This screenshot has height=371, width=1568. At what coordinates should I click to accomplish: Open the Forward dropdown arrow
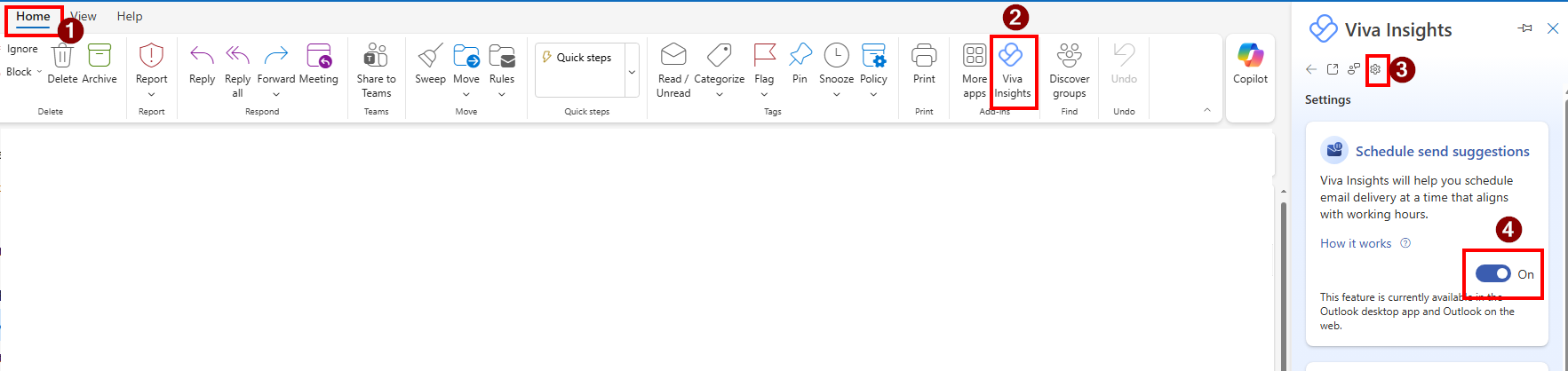point(276,94)
